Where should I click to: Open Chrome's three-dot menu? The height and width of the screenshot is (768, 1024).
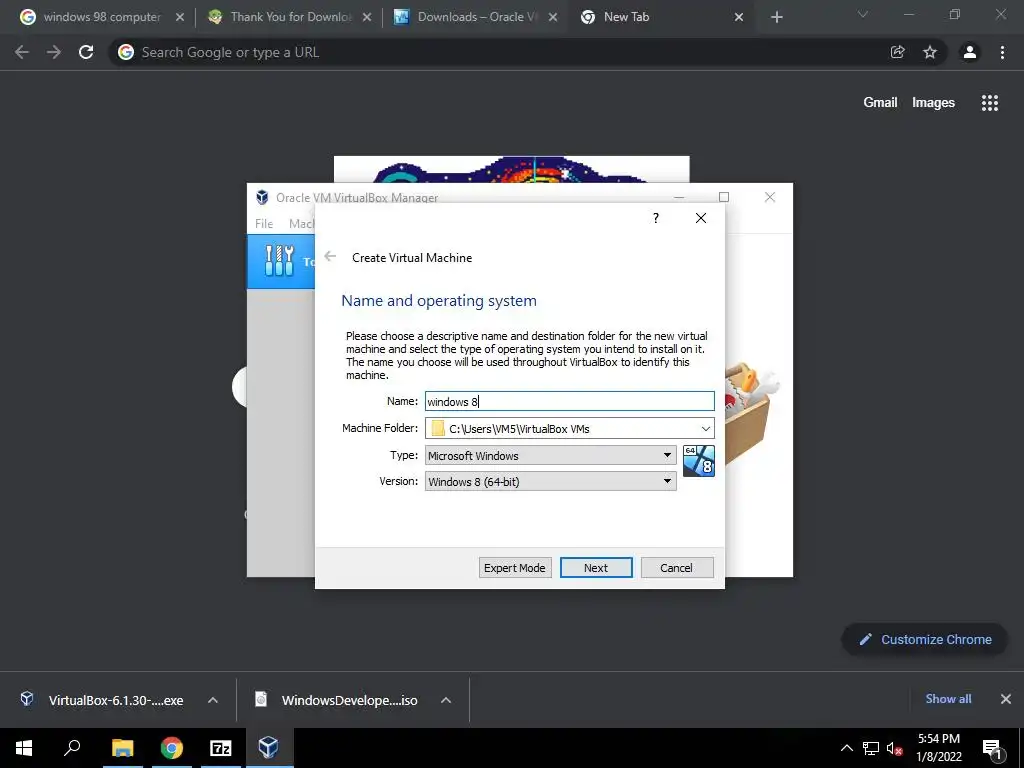coord(1002,52)
